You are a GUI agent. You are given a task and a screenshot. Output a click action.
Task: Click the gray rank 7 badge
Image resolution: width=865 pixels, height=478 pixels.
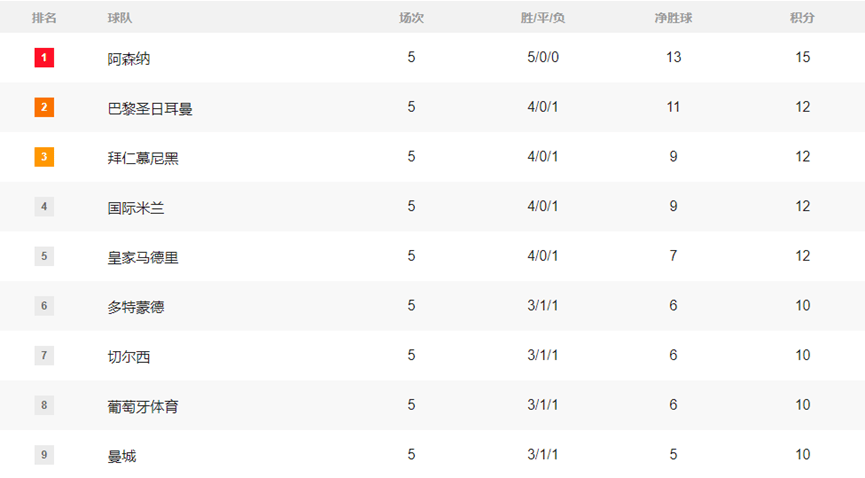pos(44,355)
